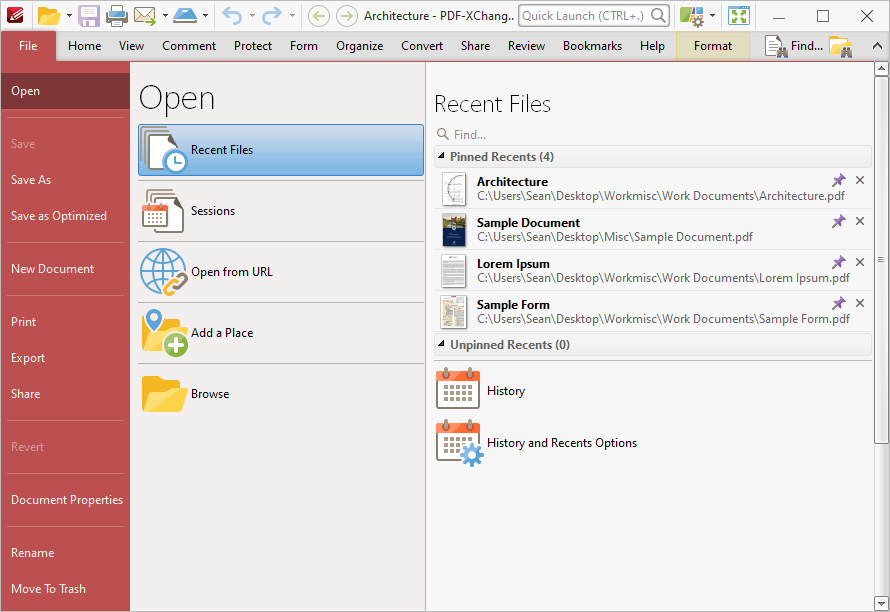Expand the Unpinned Recents section
Screen dimensions: 890x612
click(439, 344)
